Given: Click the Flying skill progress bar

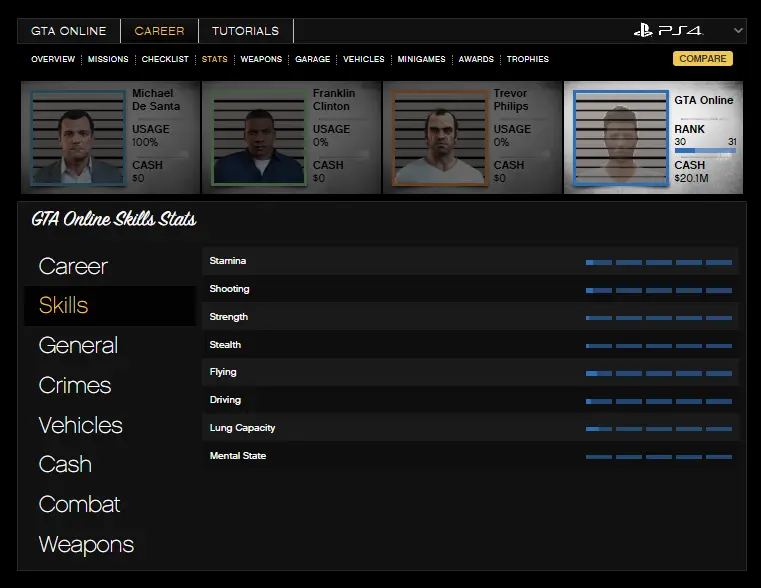Looking at the screenshot, I should 658,373.
